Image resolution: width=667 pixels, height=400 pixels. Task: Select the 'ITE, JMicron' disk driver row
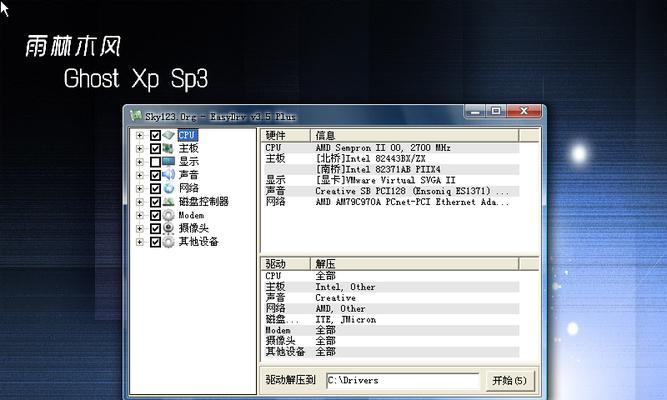tap(390, 320)
